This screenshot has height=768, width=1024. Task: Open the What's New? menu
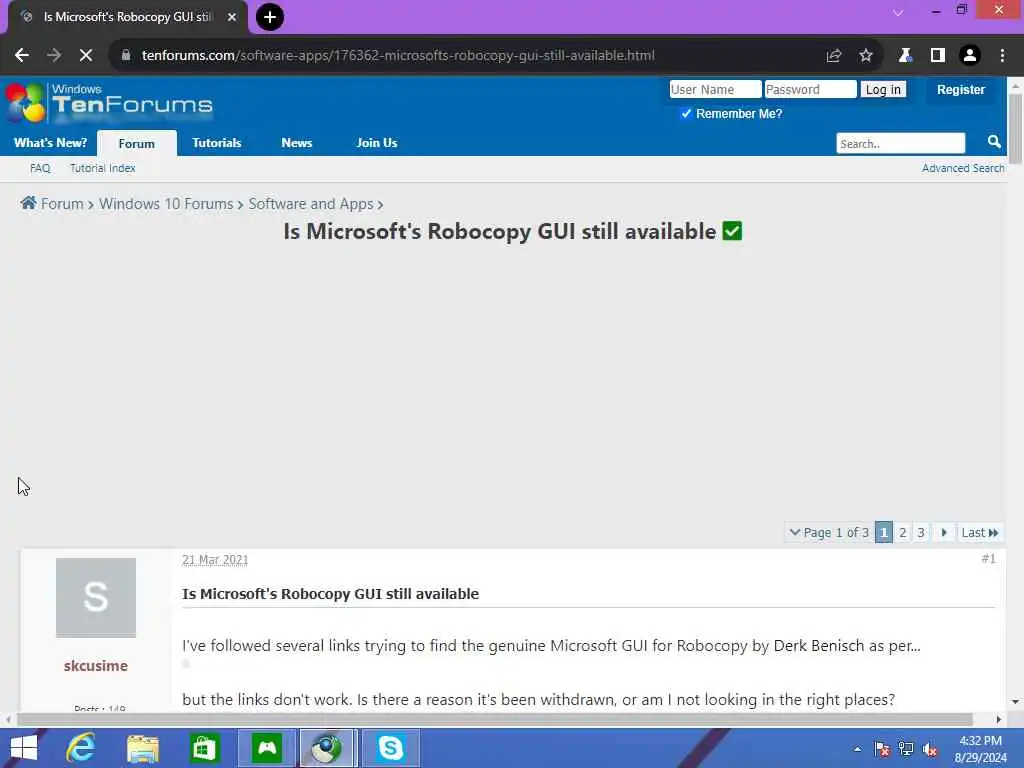tap(50, 143)
